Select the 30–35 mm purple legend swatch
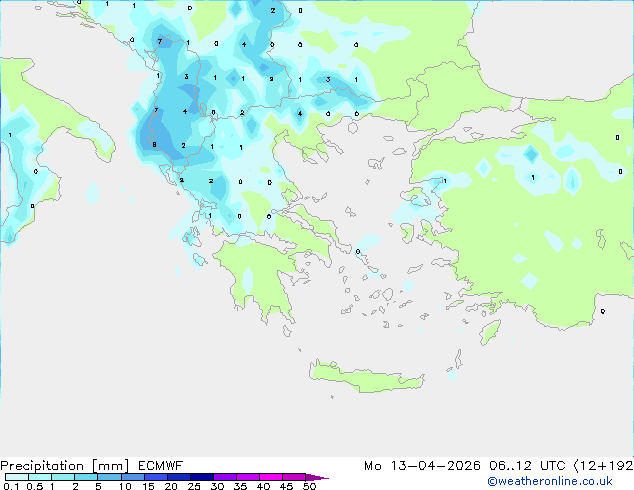 (225, 477)
